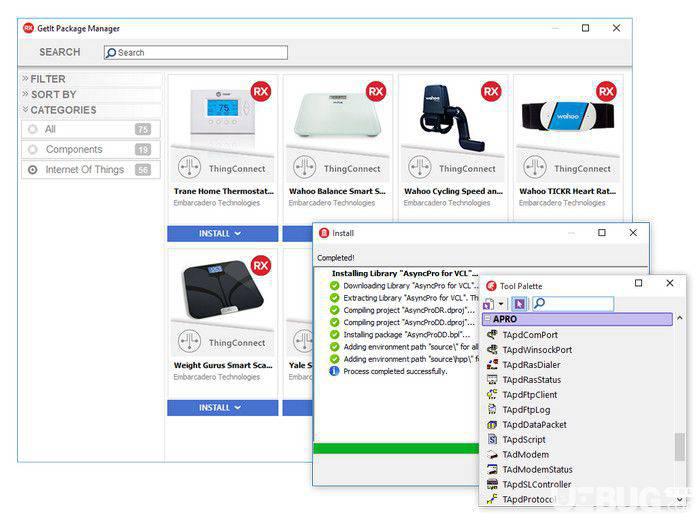700x521 pixels.
Task: Click the TApdRasStatus component icon
Action: click(x=492, y=379)
